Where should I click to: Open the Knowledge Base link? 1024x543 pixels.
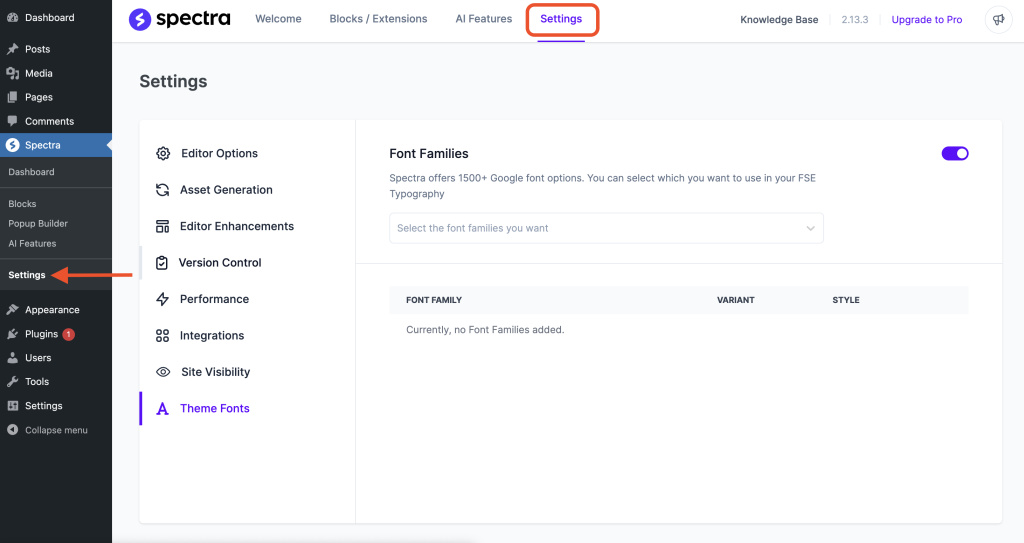pos(778,20)
